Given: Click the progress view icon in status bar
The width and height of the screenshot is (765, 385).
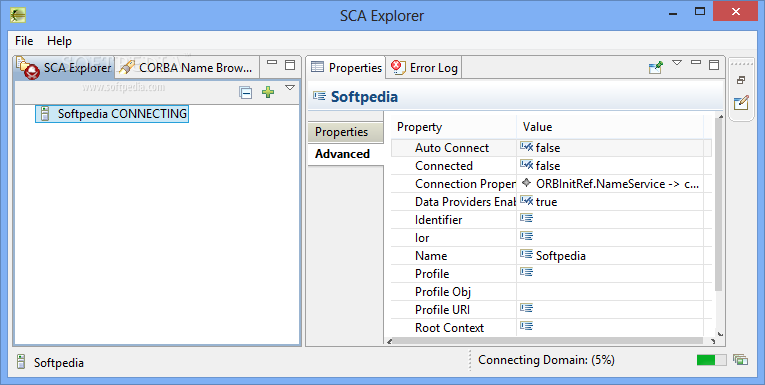Looking at the screenshot, I should pyautogui.click(x=741, y=360).
